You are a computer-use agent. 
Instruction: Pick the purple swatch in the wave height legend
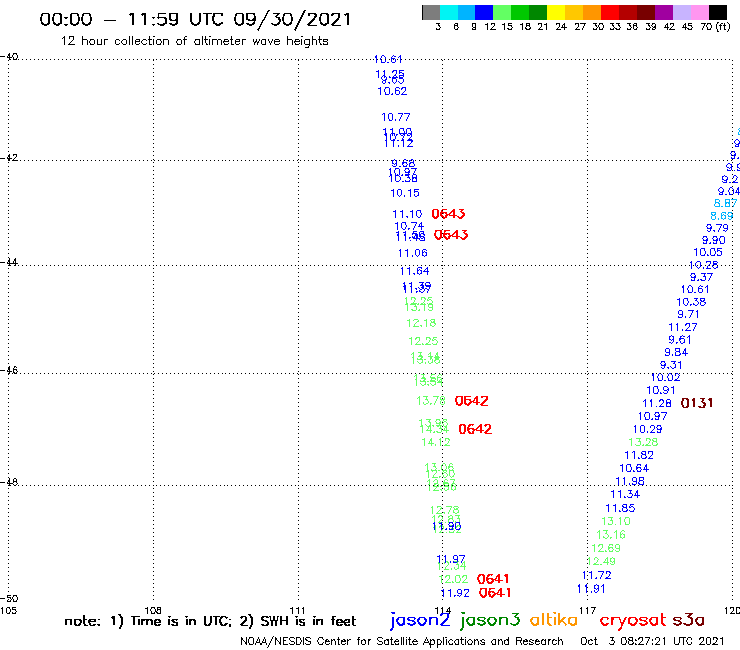coord(664,12)
